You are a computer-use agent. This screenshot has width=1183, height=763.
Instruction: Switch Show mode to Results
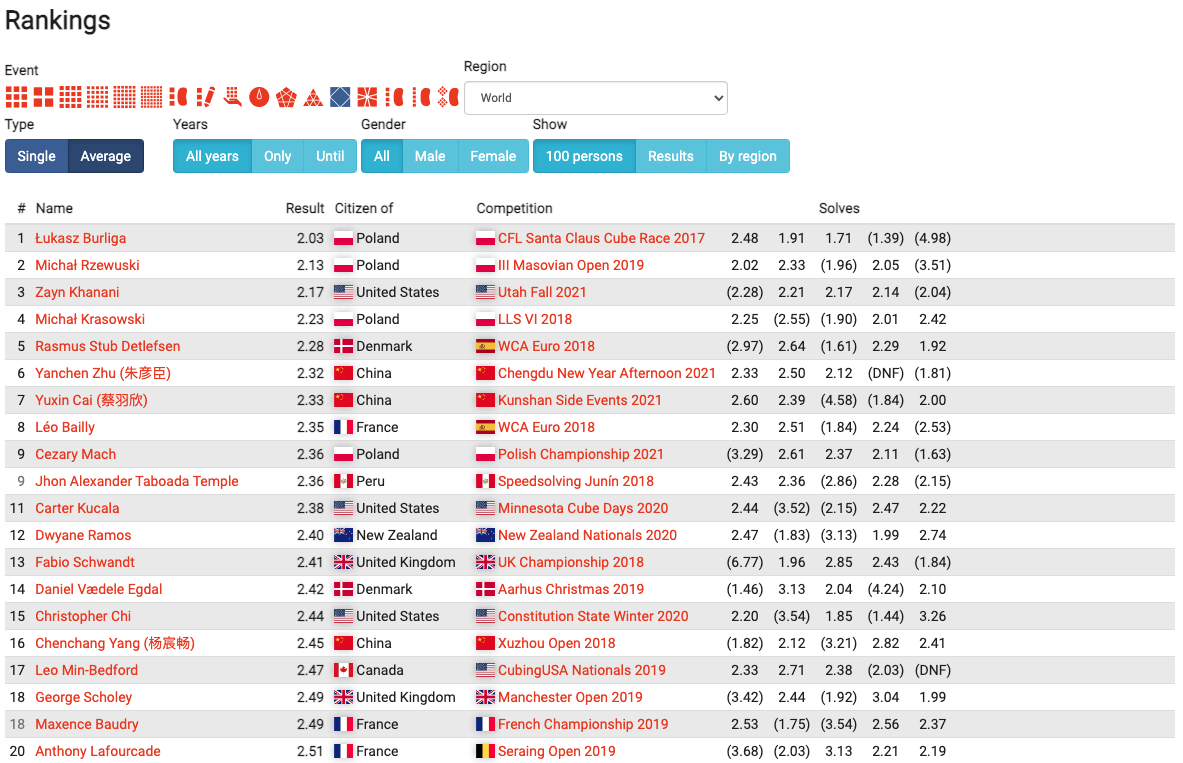click(670, 156)
